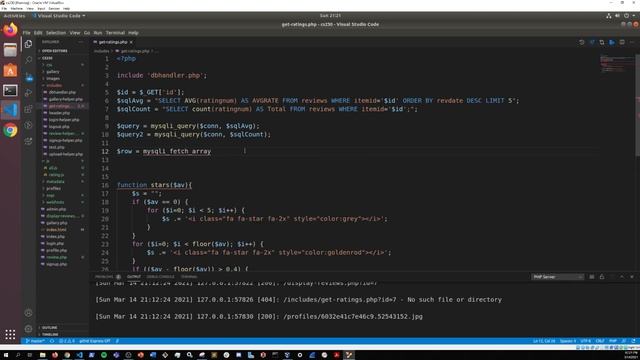Open Files manager from the Ubuntu dock
The height and width of the screenshot is (360, 640).
(10, 50)
